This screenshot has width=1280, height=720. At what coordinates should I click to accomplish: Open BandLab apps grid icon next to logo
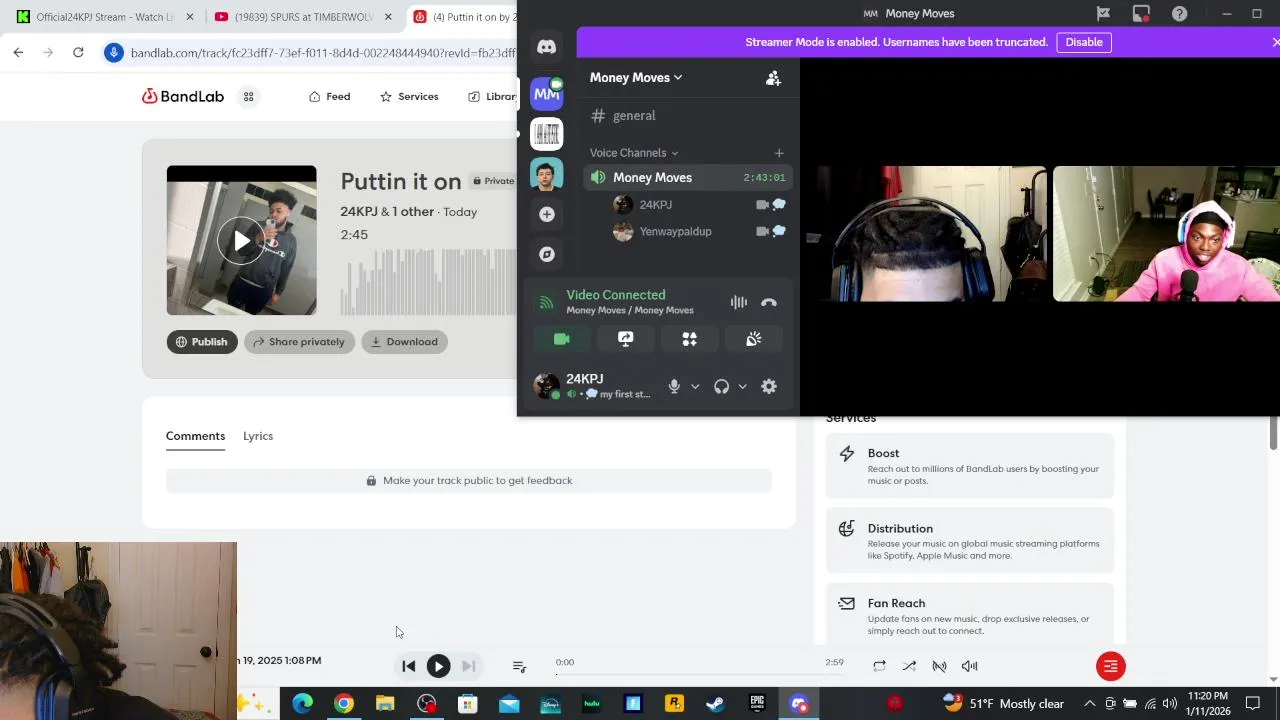(x=249, y=97)
